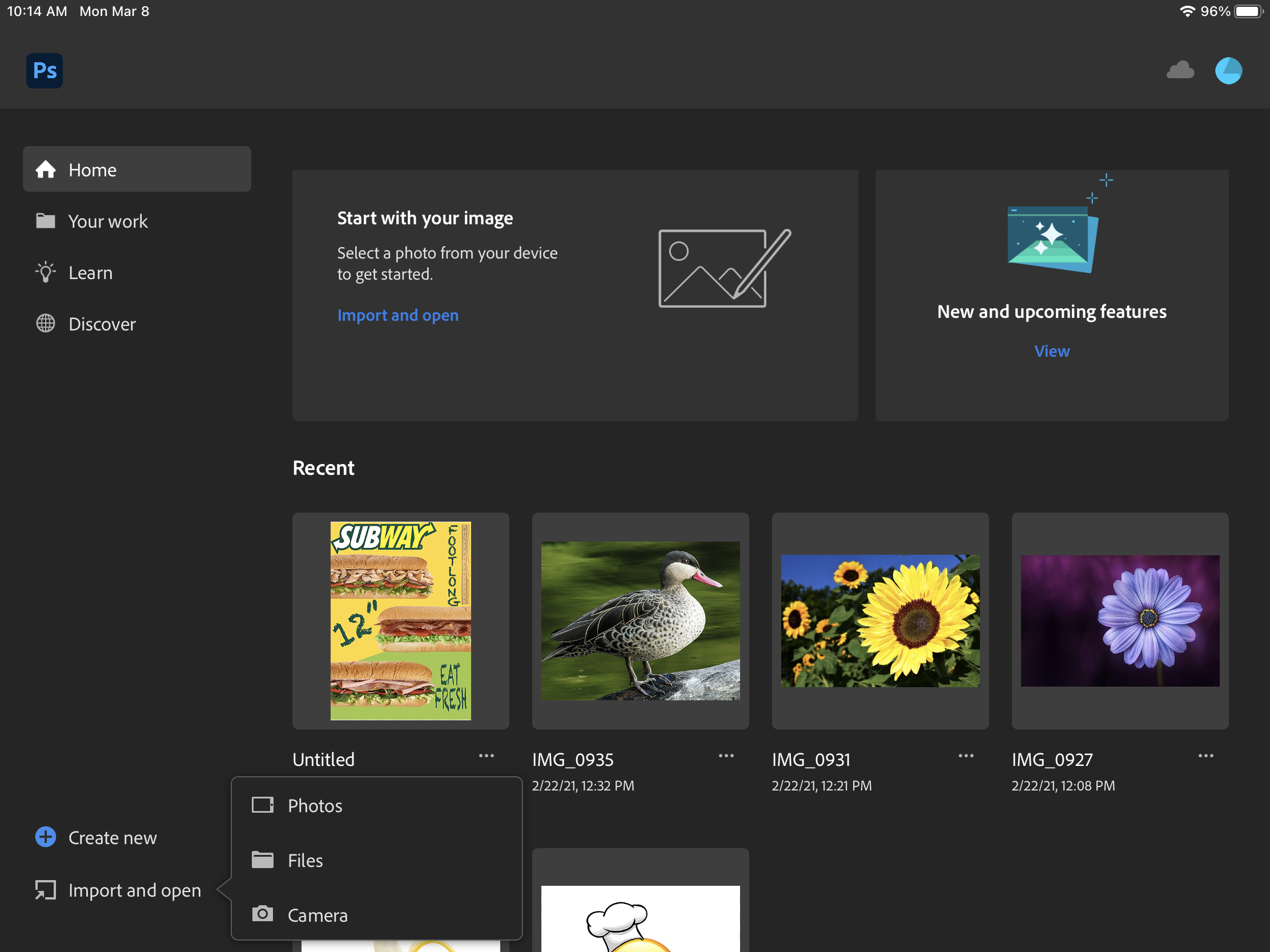
Task: Open the Subway Untitled document thumbnail
Action: 400,620
